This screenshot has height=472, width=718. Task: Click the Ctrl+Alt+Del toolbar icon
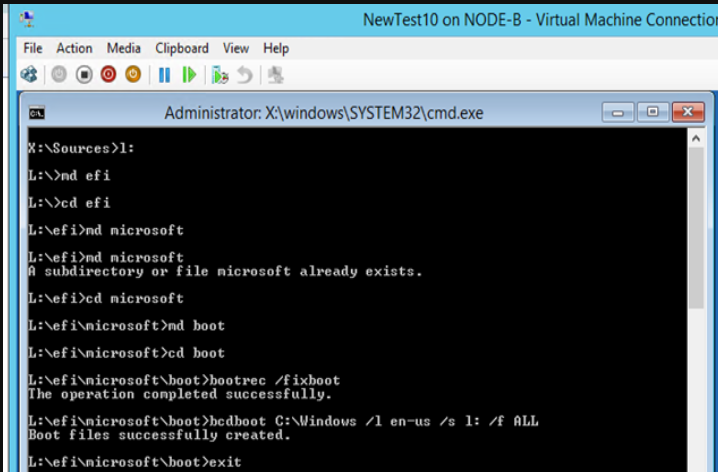point(29,74)
